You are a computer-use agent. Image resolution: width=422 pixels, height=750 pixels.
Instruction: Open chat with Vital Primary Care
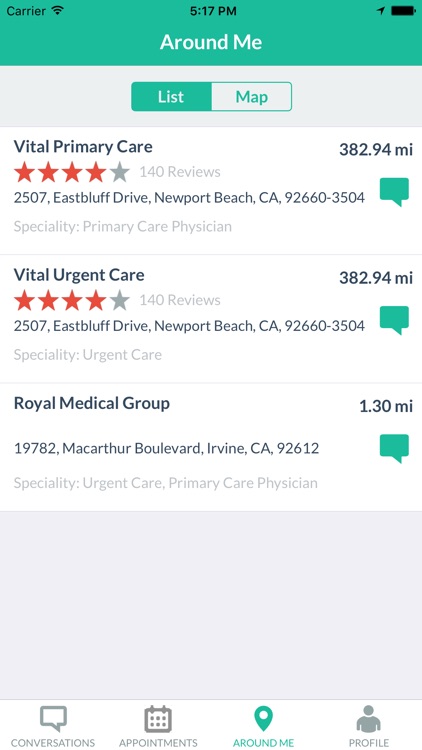tap(394, 192)
